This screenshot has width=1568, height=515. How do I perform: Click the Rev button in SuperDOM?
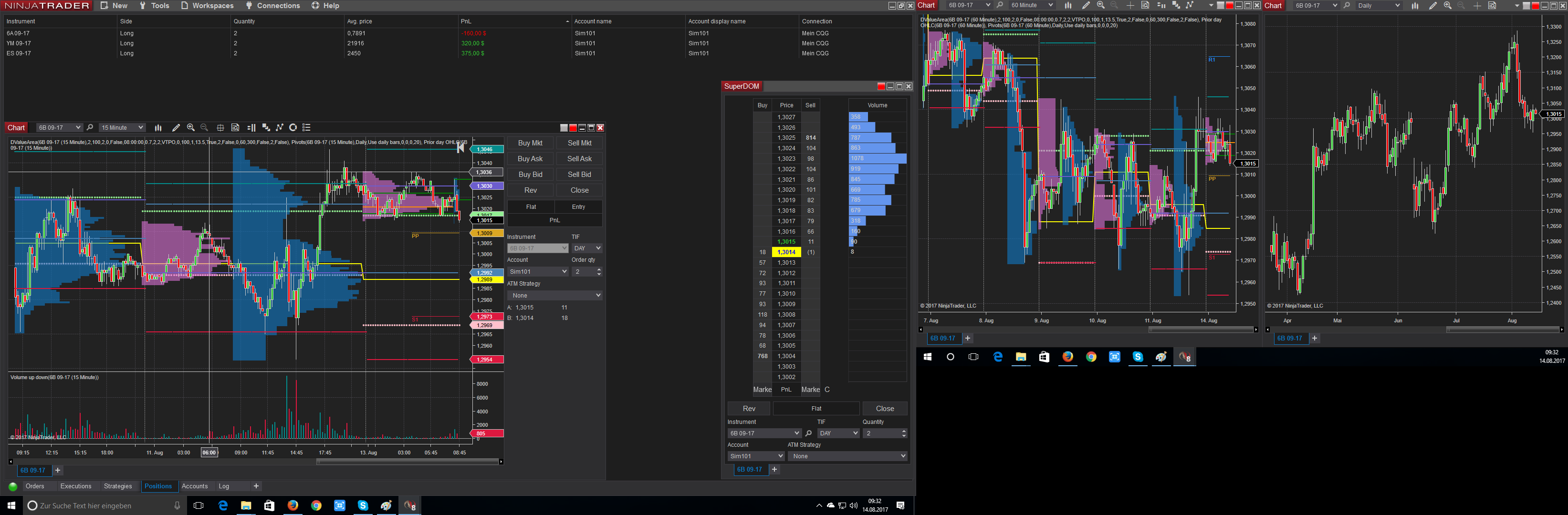(749, 409)
